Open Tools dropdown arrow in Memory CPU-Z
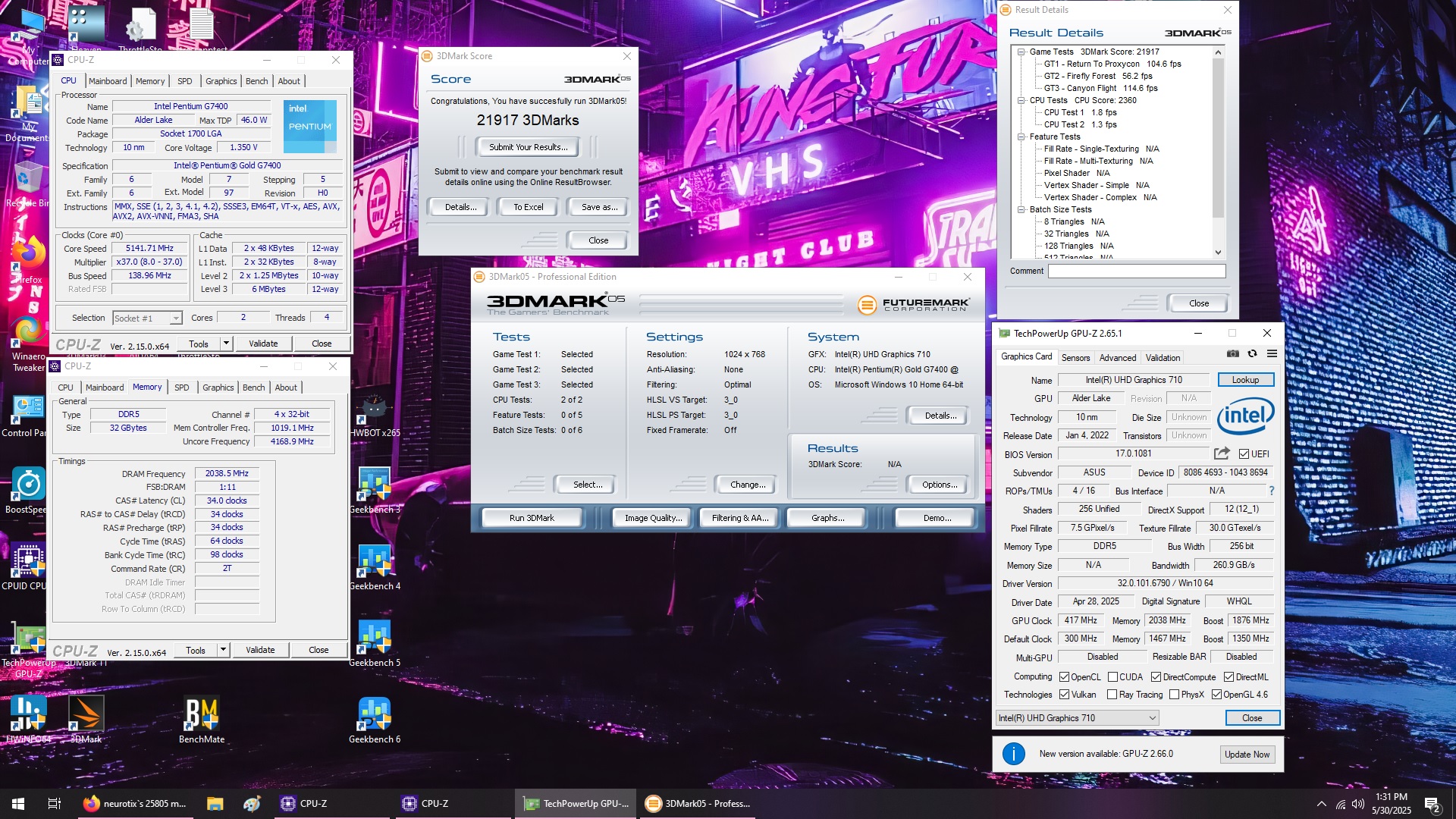Image resolution: width=1456 pixels, height=819 pixels. [x=223, y=650]
